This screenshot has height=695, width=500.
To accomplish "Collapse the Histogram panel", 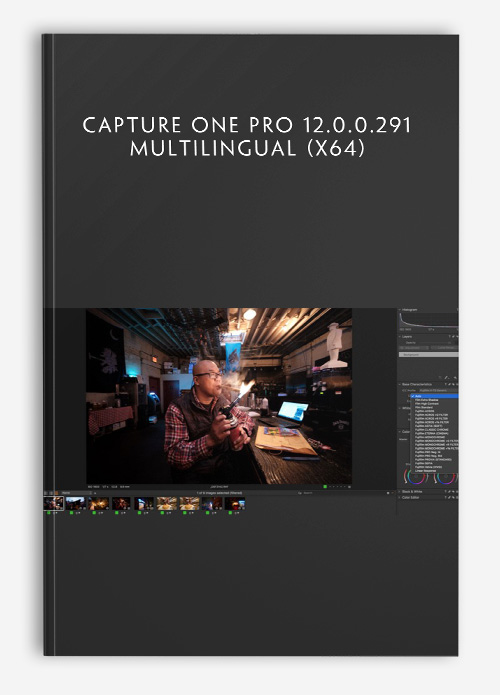I will 399,309.
